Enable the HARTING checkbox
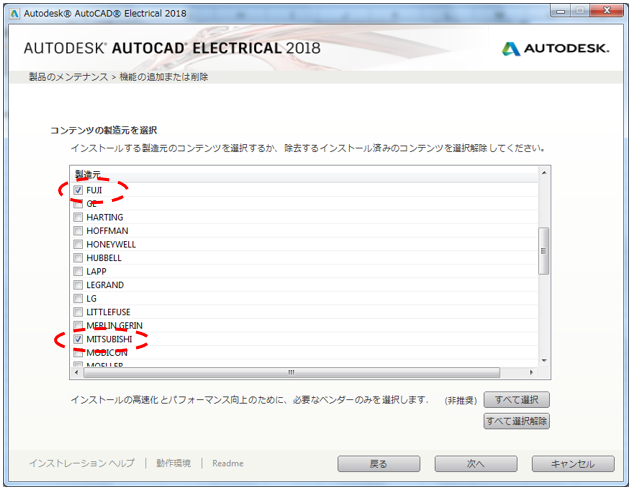 [78, 217]
